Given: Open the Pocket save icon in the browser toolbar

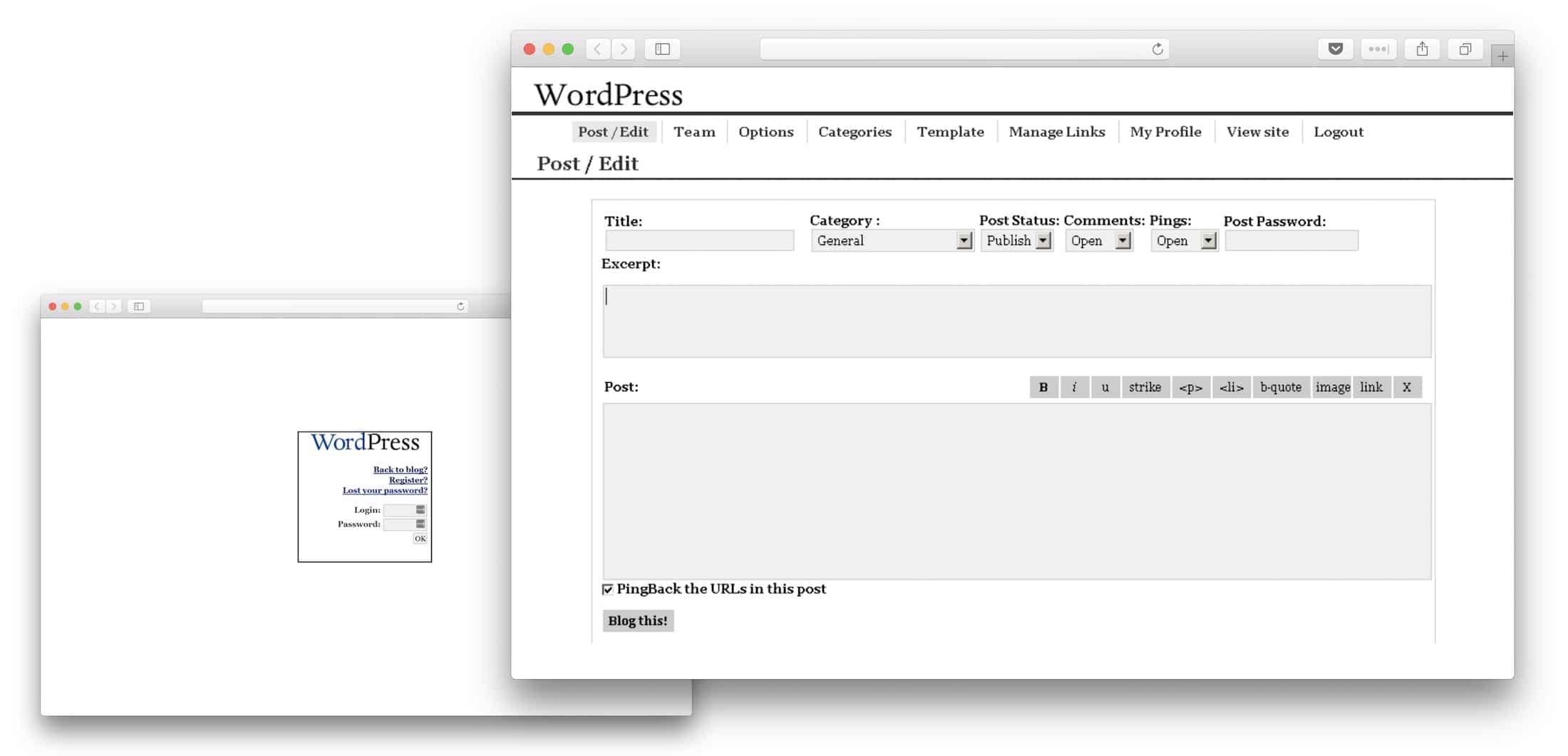Looking at the screenshot, I should tap(1335, 48).
